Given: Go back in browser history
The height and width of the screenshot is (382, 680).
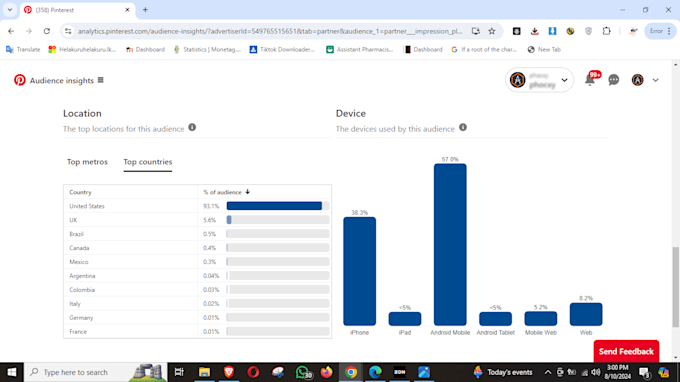Looking at the screenshot, I should [11, 31].
